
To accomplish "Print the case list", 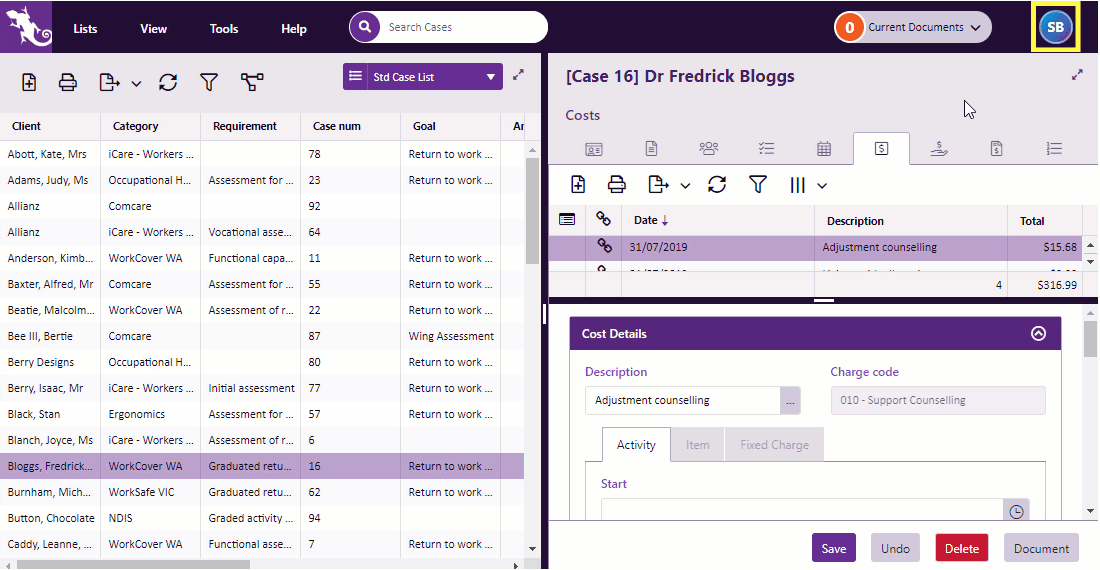I will 68,83.
